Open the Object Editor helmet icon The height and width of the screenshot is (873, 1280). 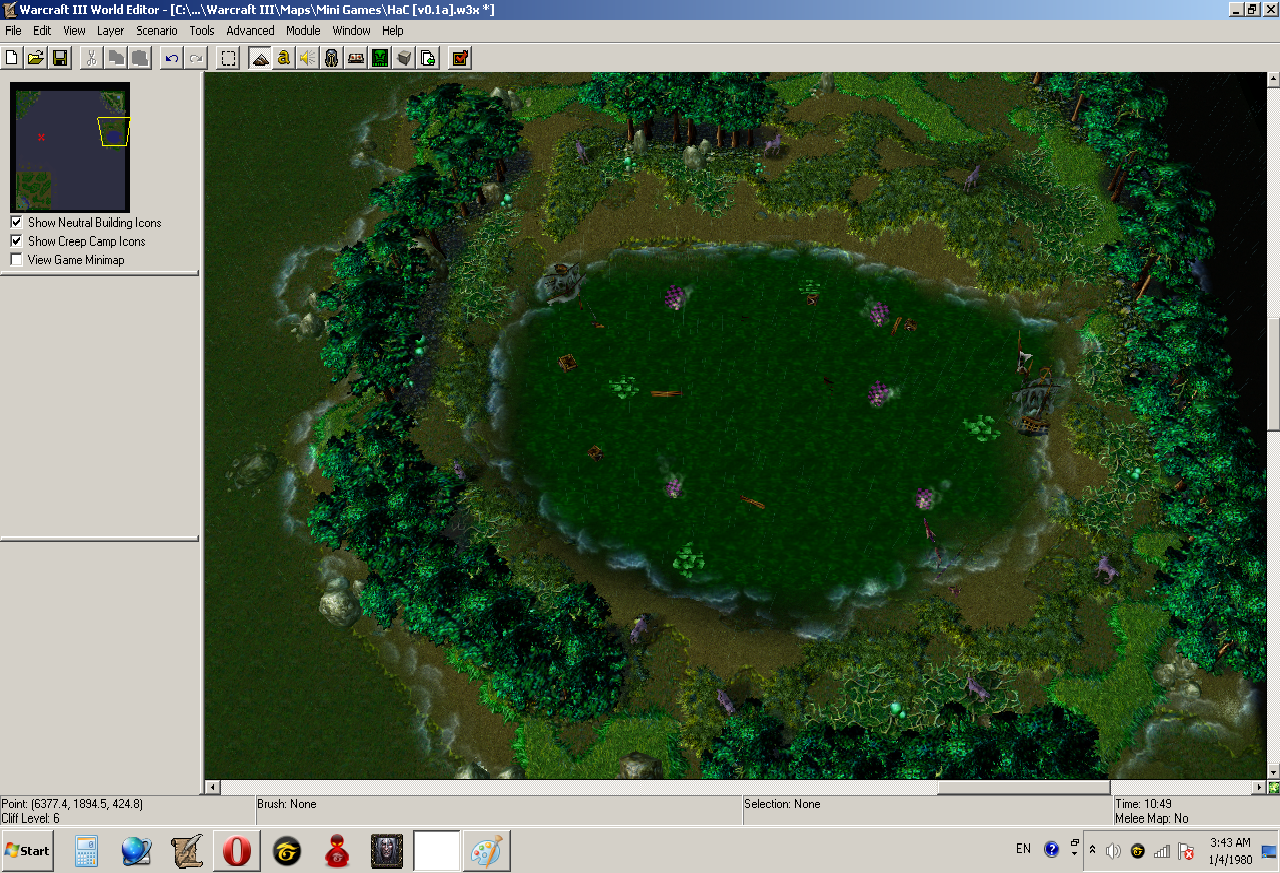[x=332, y=58]
